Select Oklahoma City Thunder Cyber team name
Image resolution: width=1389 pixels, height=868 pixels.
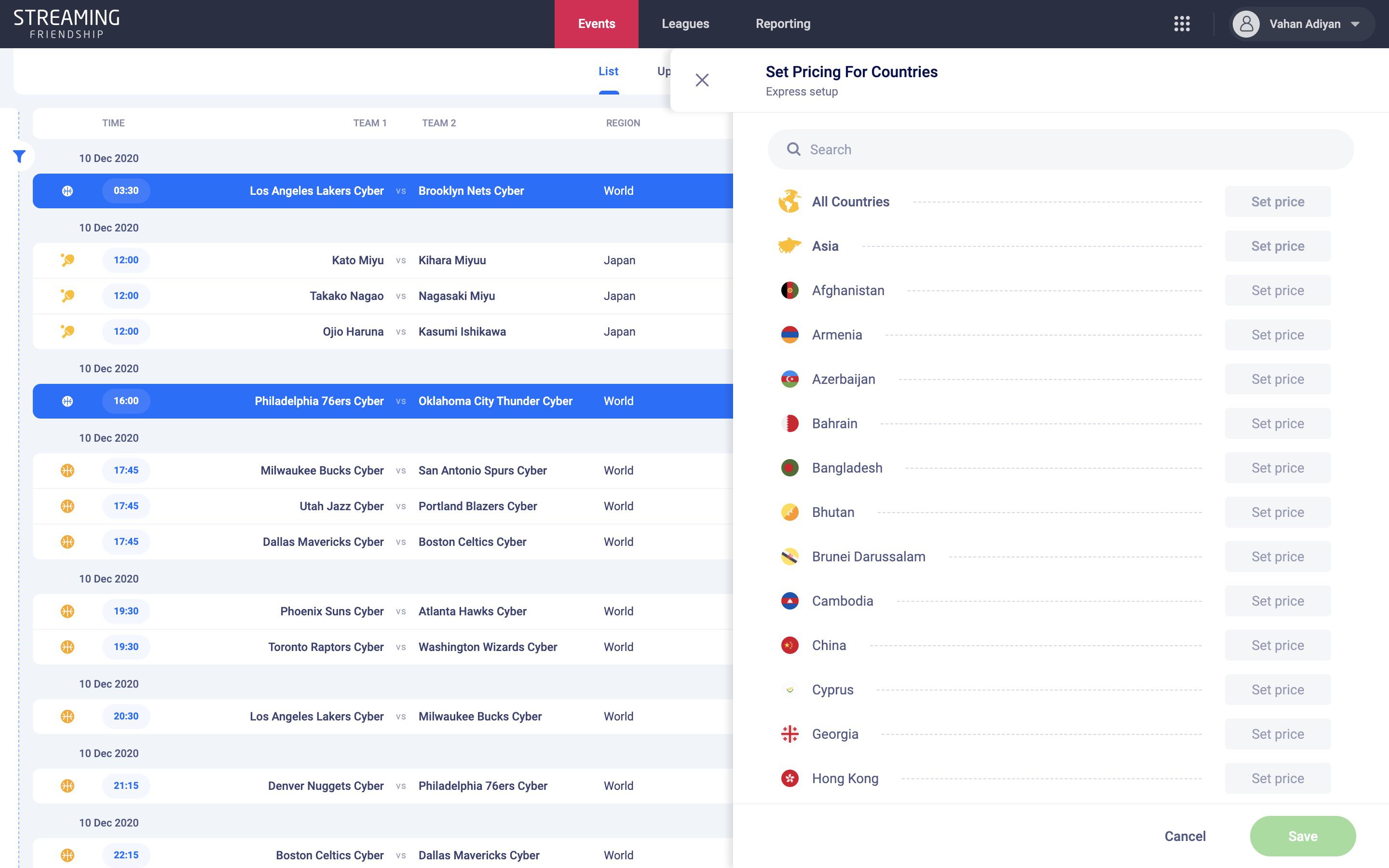tap(495, 401)
